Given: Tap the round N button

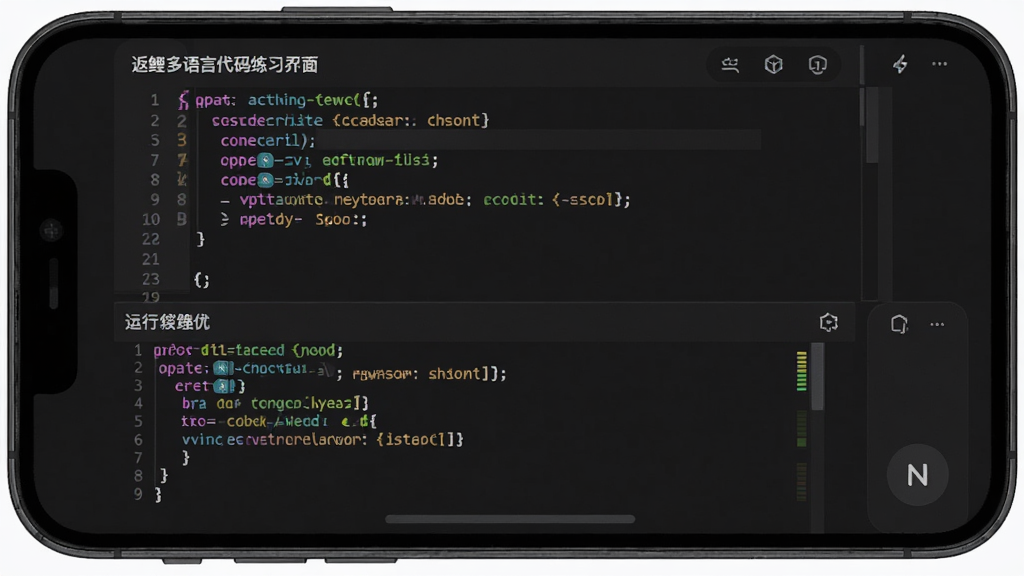Looking at the screenshot, I should click(918, 475).
